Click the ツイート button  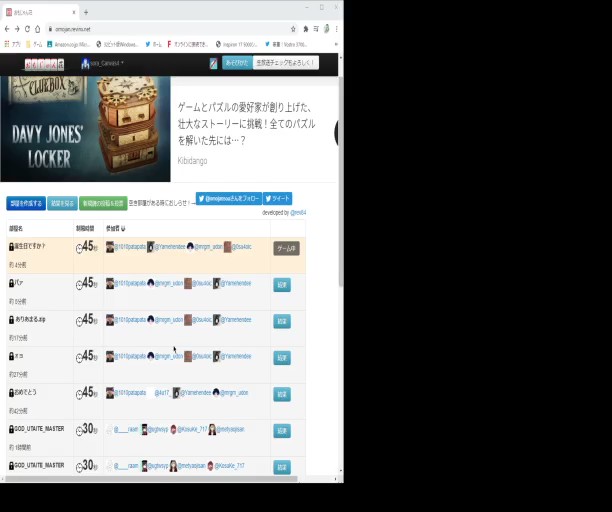[x=278, y=199]
